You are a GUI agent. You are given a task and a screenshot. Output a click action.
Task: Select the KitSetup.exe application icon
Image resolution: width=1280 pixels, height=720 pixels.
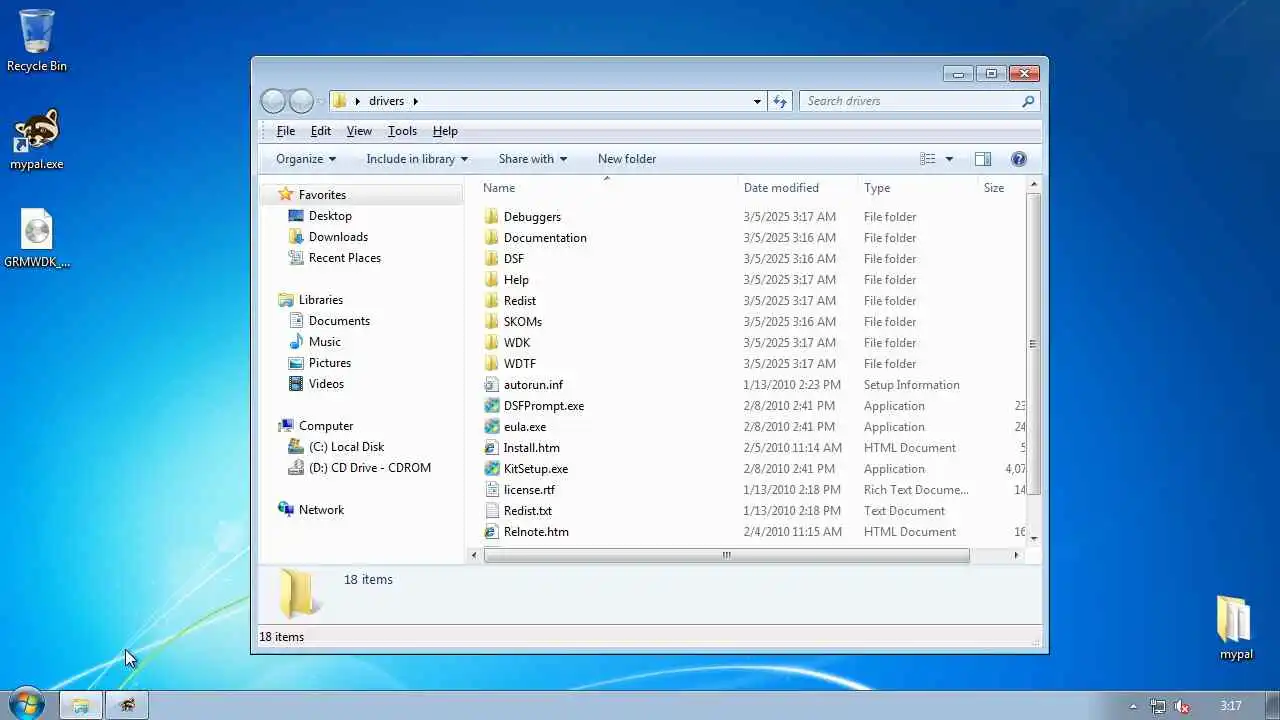pyautogui.click(x=491, y=469)
